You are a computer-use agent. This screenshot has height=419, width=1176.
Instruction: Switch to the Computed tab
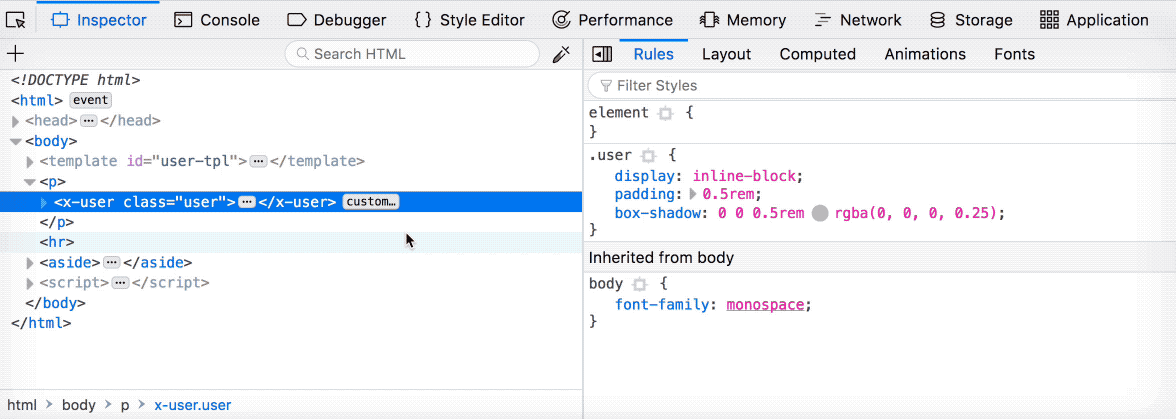click(817, 54)
